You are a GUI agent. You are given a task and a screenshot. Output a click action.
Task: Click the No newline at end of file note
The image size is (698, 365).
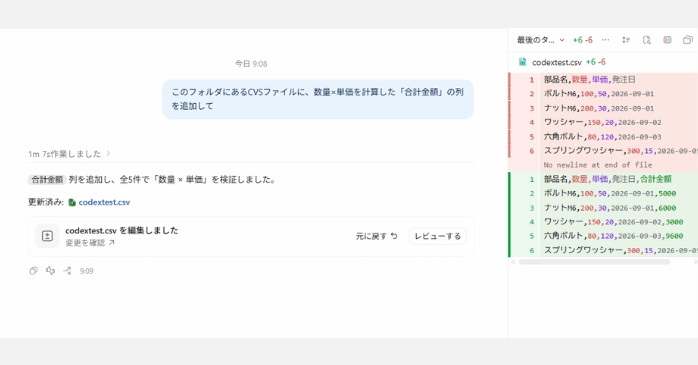point(597,165)
